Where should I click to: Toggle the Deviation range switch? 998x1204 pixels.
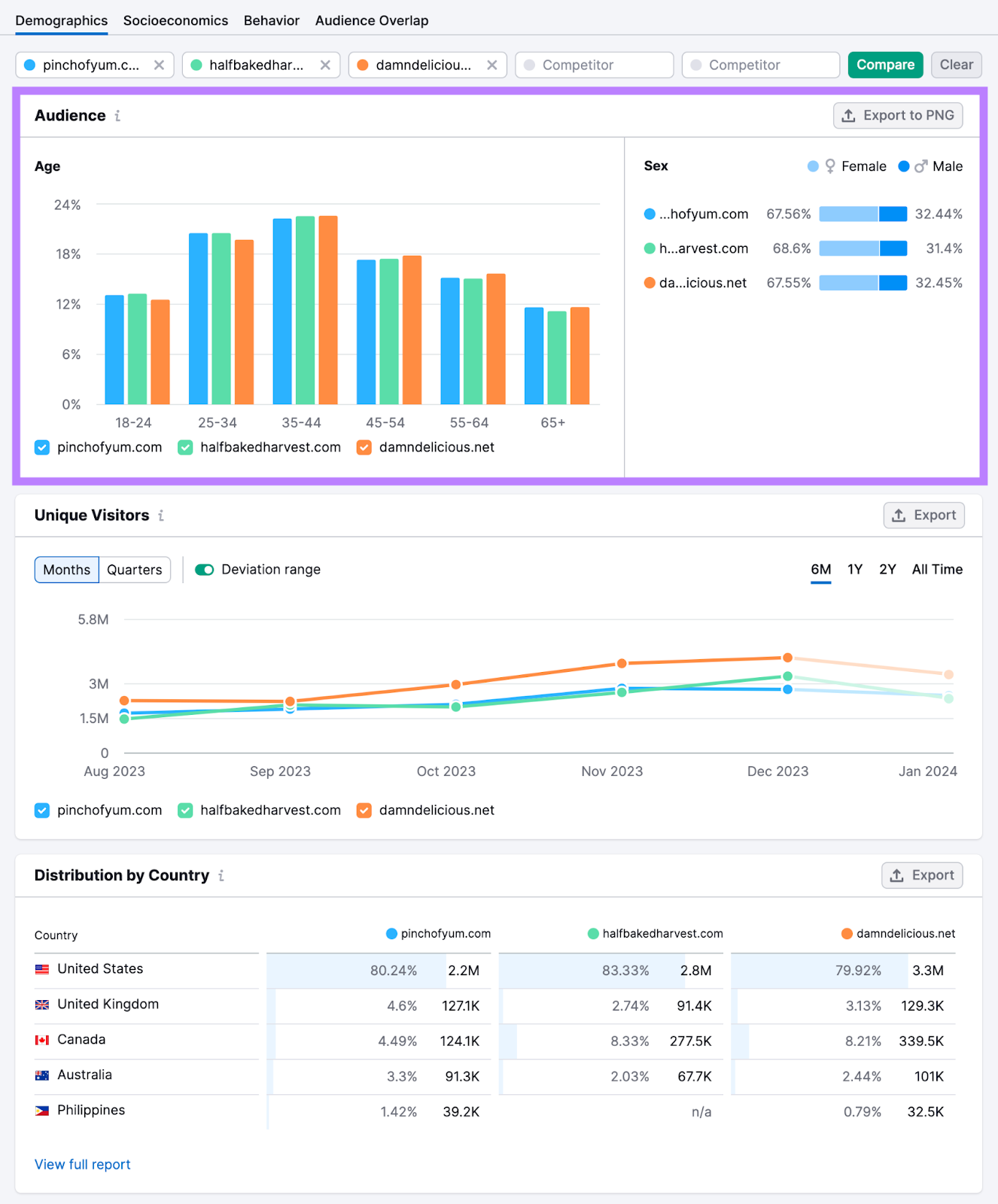pos(205,570)
